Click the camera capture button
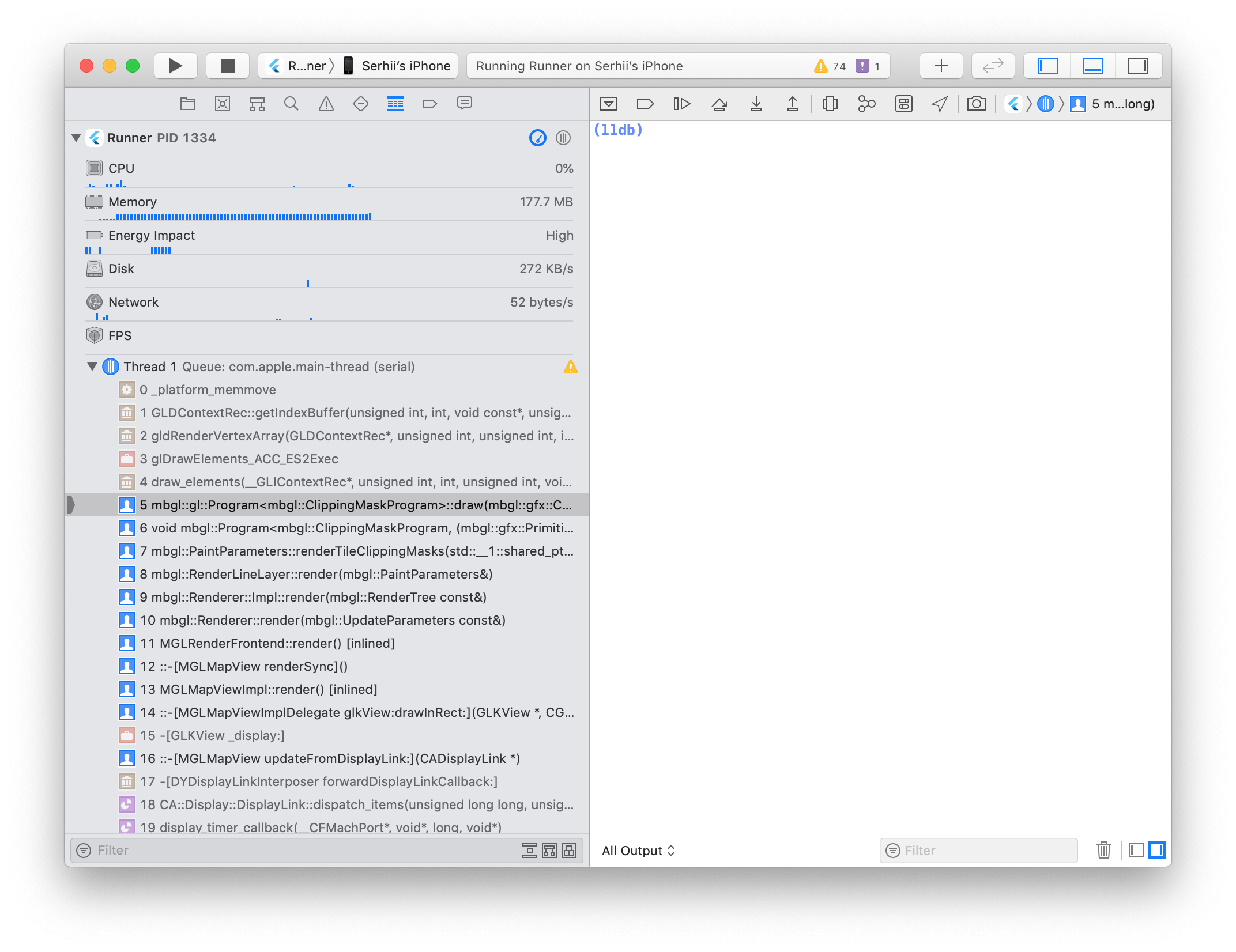 tap(977, 104)
